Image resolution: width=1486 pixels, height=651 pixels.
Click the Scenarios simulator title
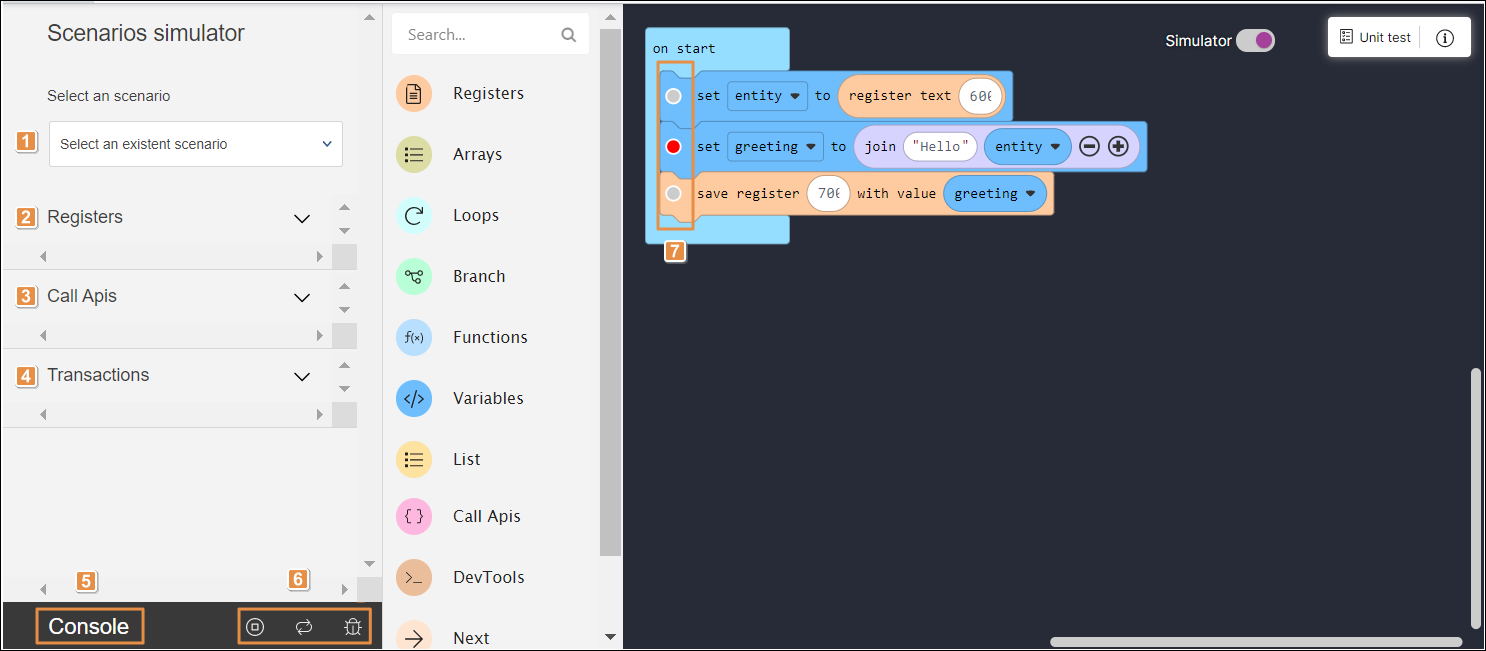(146, 33)
